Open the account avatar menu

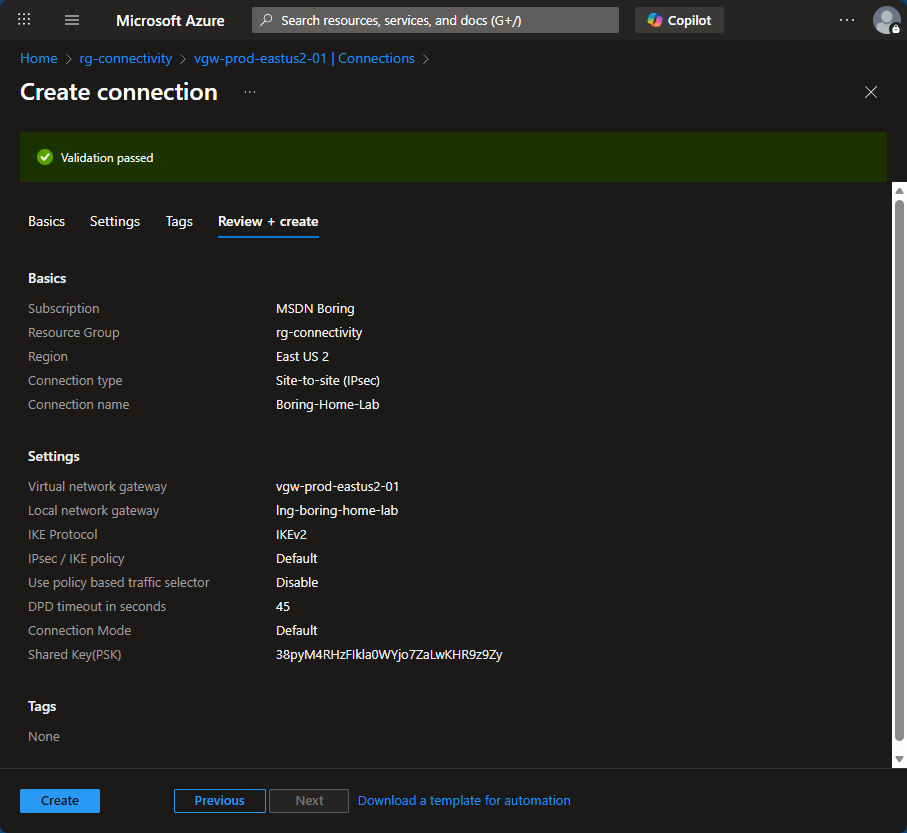886,20
